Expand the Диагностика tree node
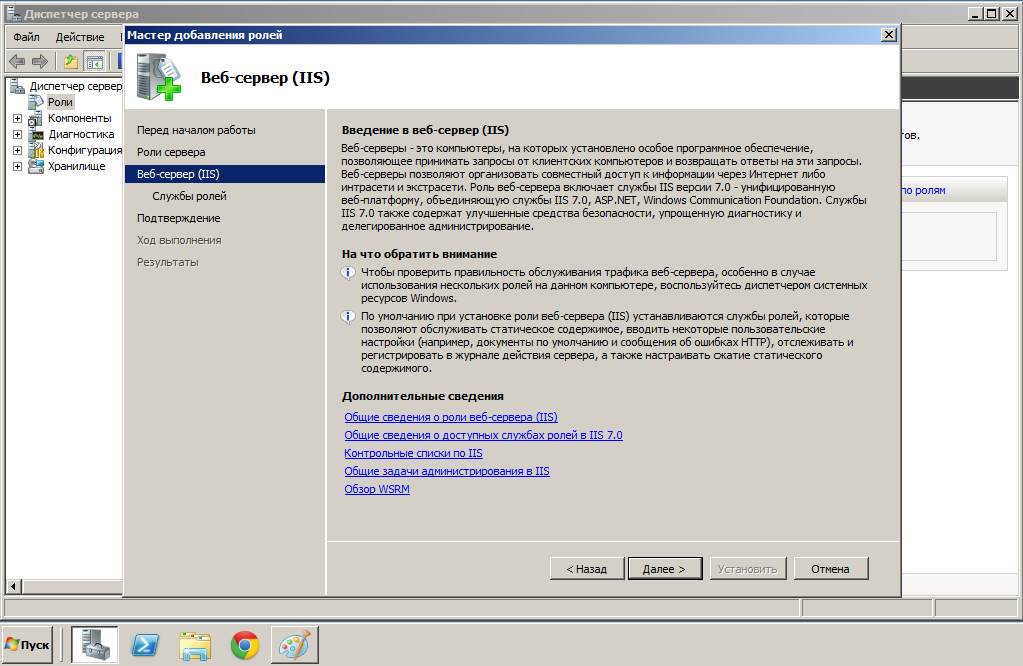This screenshot has height=666, width=1023. pos(17,134)
